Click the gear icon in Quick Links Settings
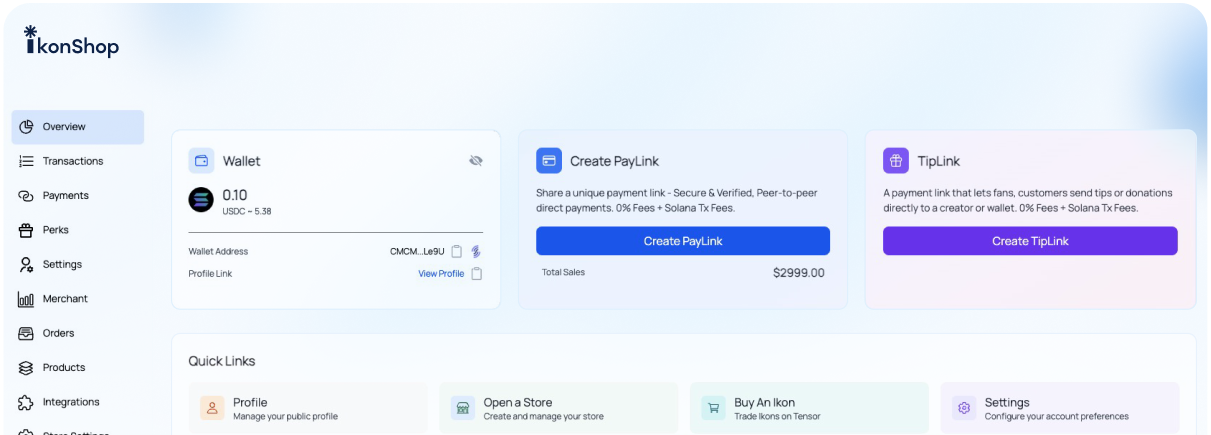1211x435 pixels. 964,408
